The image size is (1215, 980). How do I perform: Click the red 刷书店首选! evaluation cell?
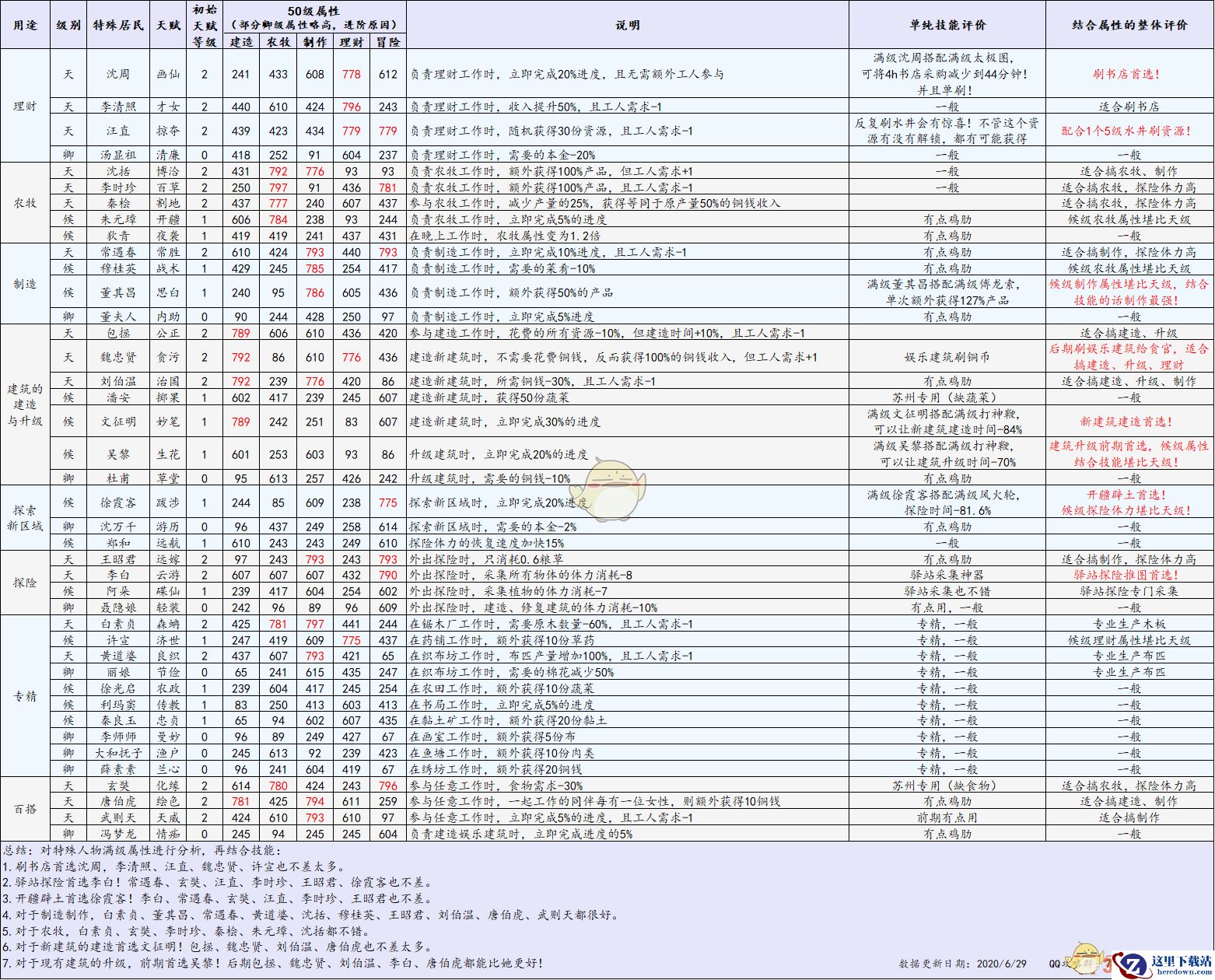coord(1129,74)
